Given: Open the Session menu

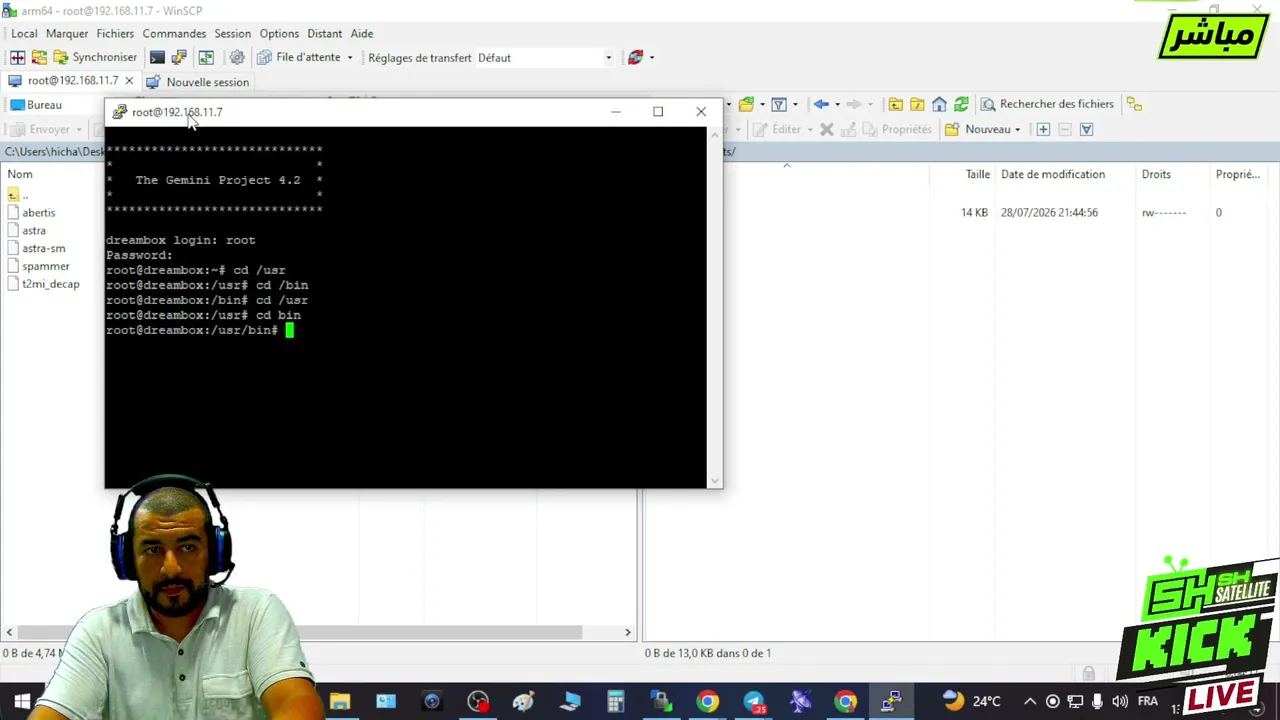Looking at the screenshot, I should 233,34.
